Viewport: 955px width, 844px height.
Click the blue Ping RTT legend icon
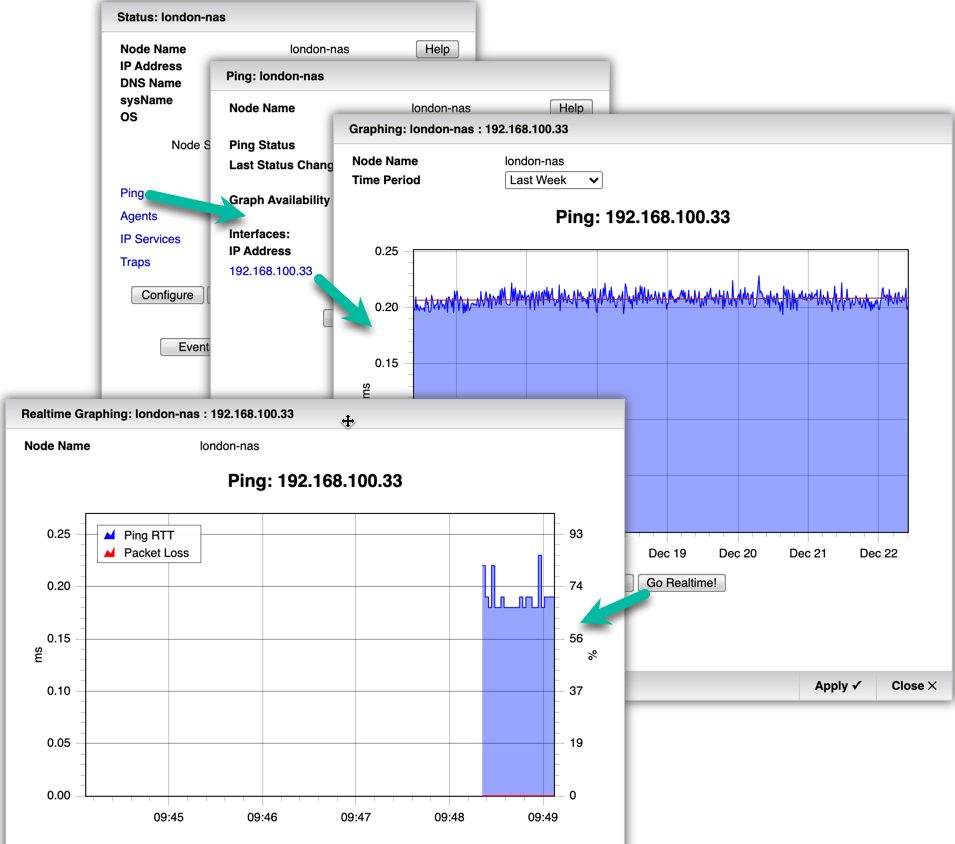110,535
